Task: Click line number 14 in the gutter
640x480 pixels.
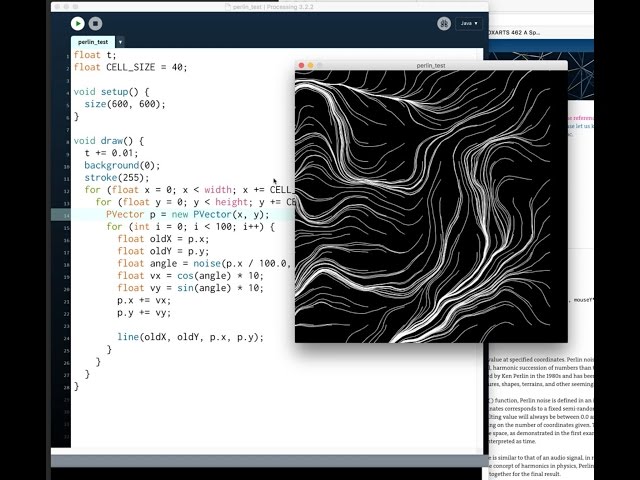Action: point(66,216)
